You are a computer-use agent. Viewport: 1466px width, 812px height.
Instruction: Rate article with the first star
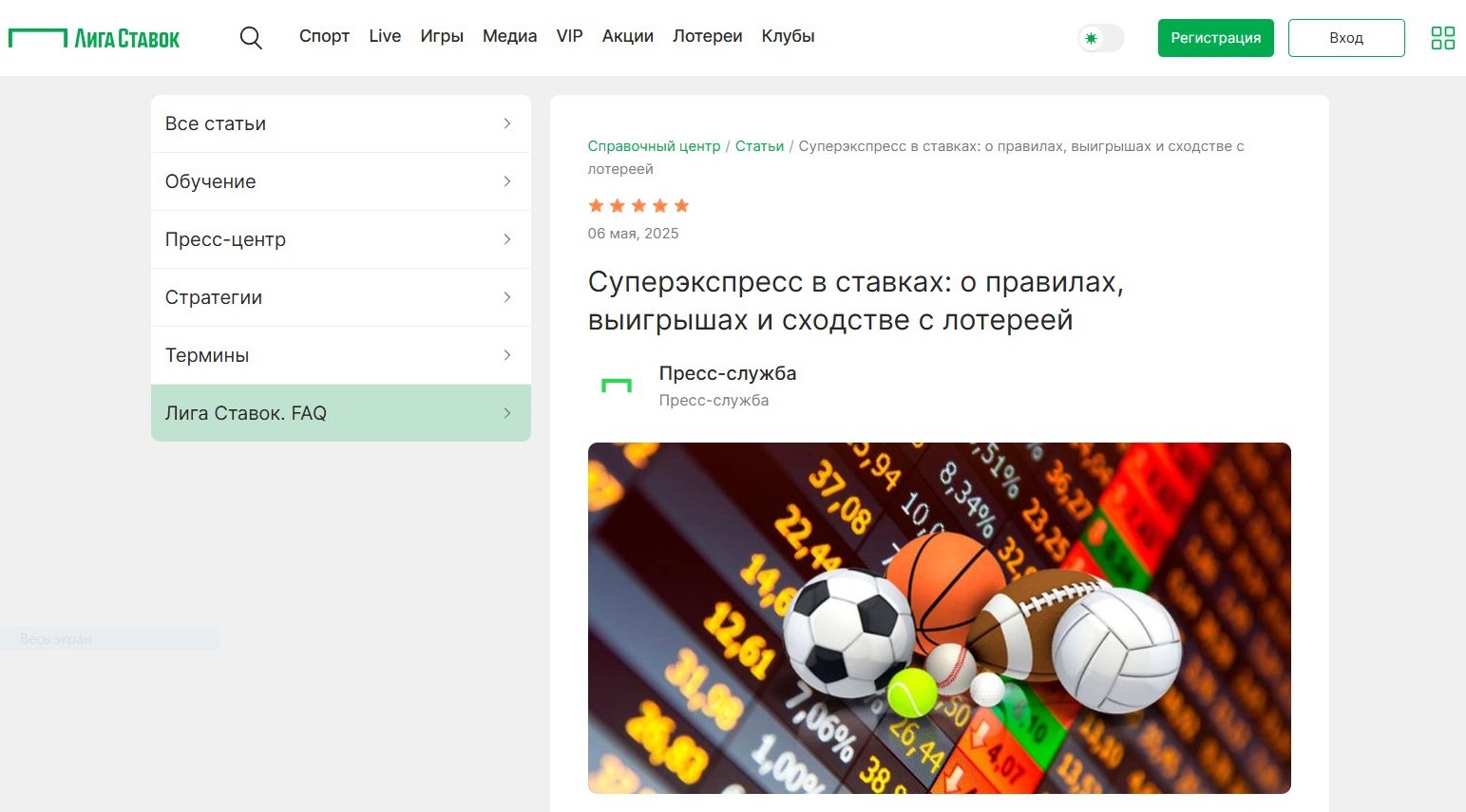click(596, 206)
